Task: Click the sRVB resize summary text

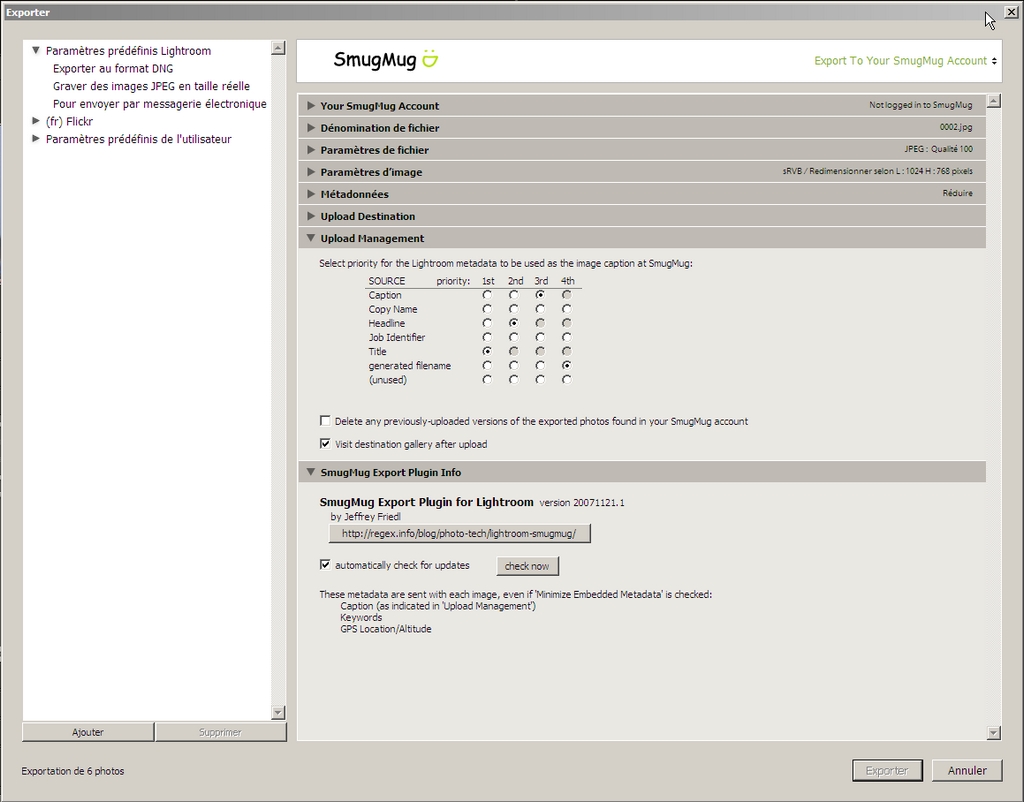Action: [878, 171]
